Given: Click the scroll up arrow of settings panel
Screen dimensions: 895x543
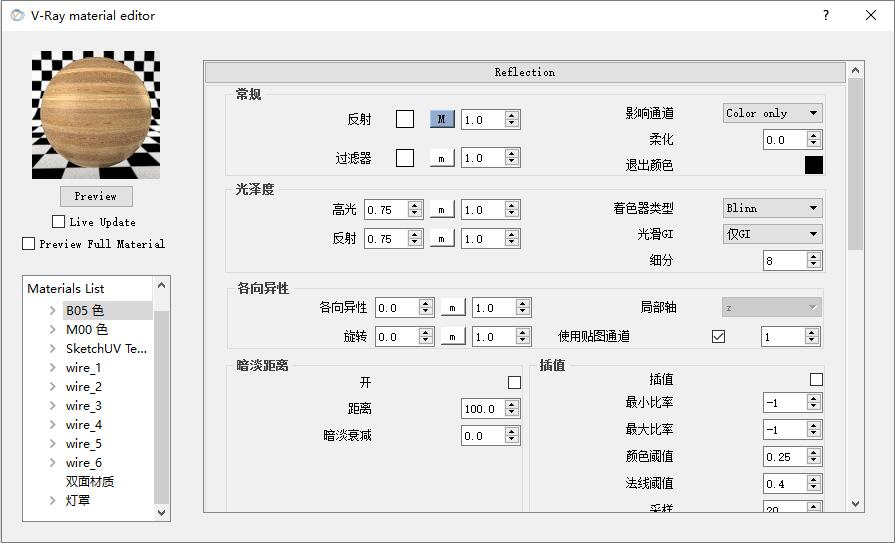Looking at the screenshot, I should click(855, 70).
